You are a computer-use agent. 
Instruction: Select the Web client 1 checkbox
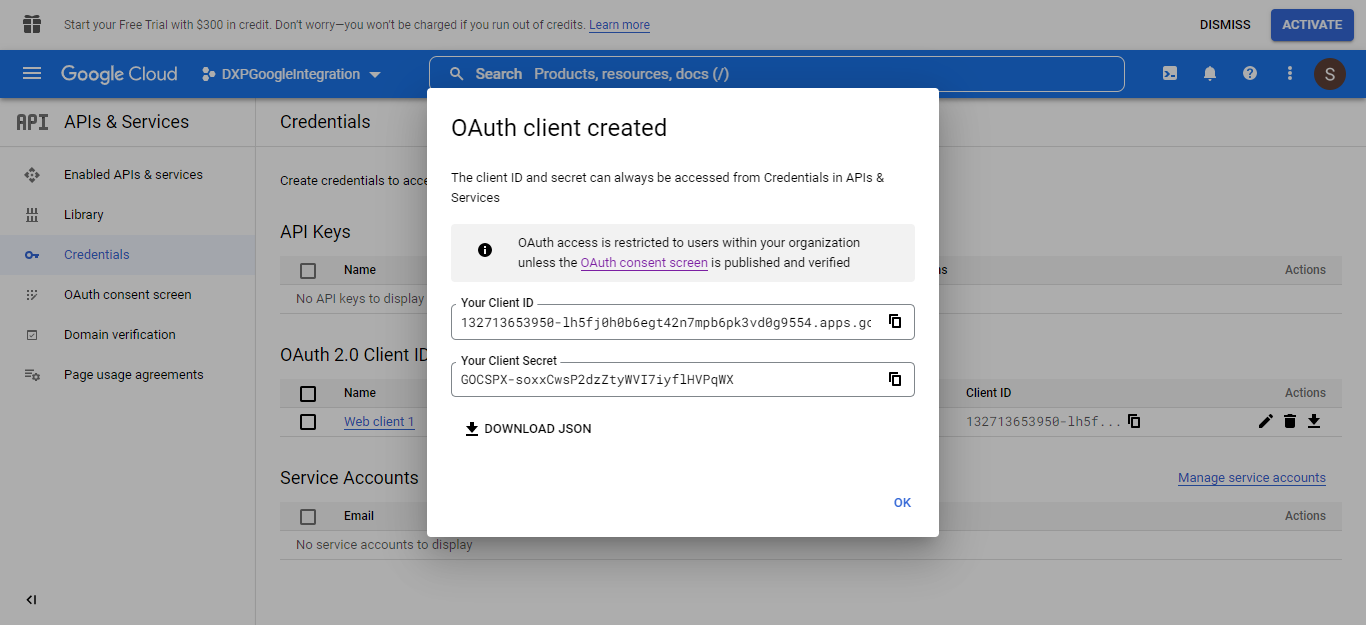pos(308,422)
